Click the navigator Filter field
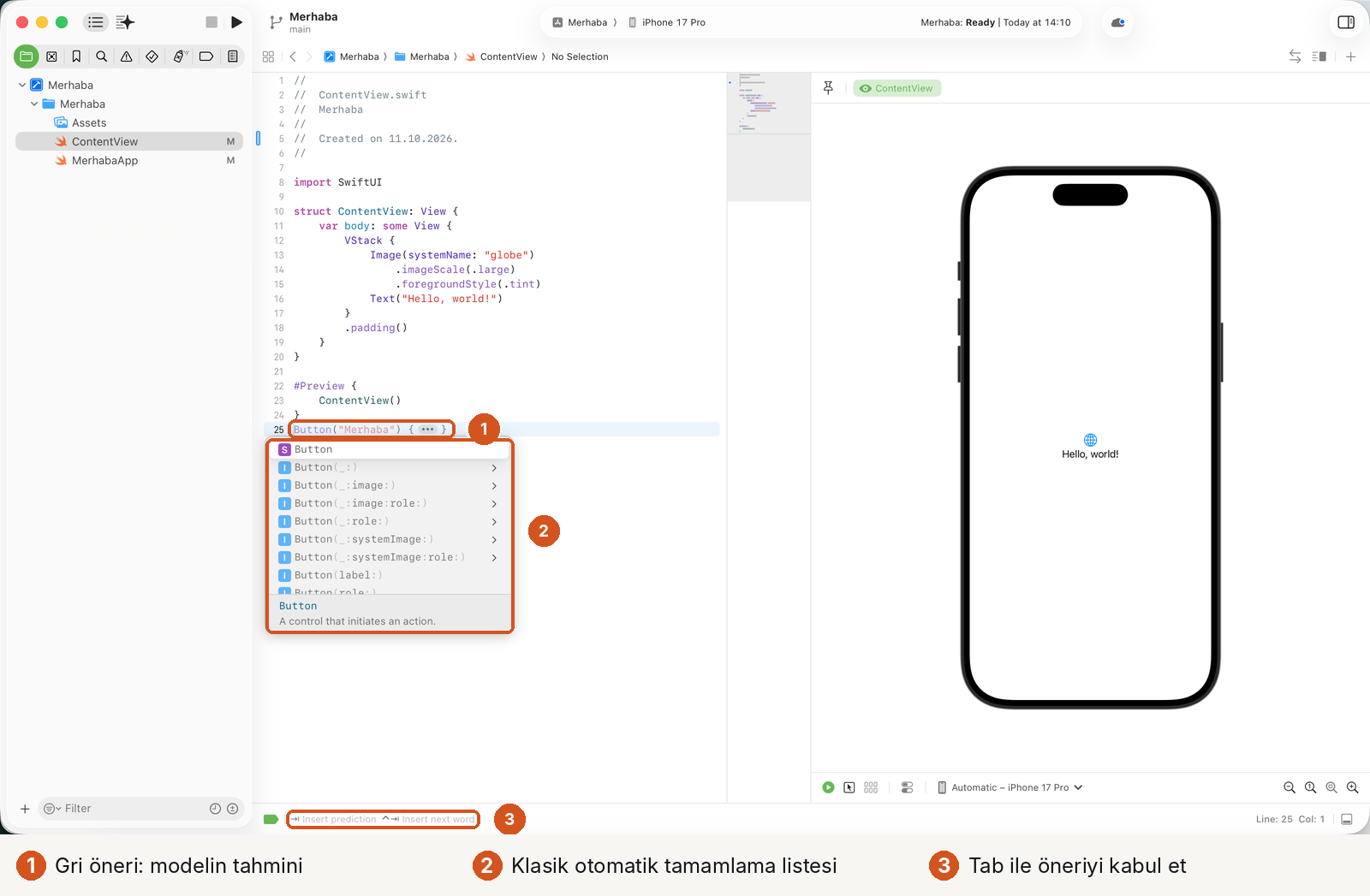This screenshot has width=1370, height=896. [x=141, y=809]
